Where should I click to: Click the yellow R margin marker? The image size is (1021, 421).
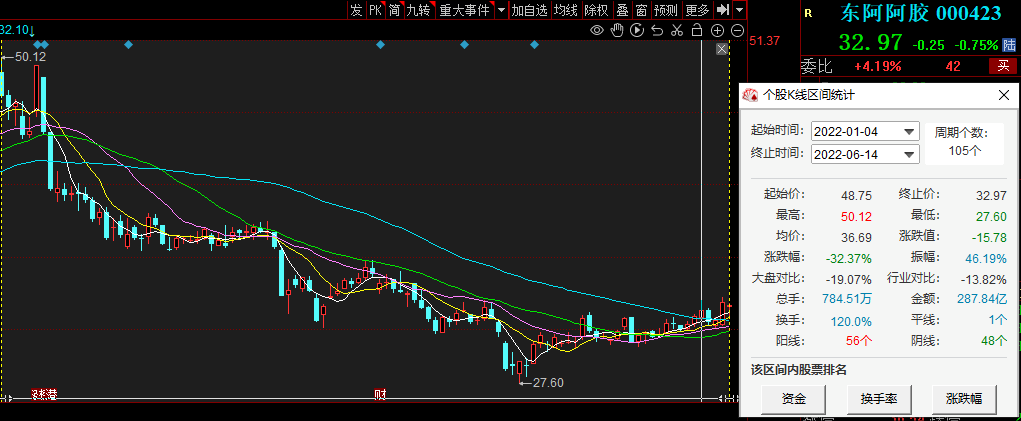pos(808,12)
